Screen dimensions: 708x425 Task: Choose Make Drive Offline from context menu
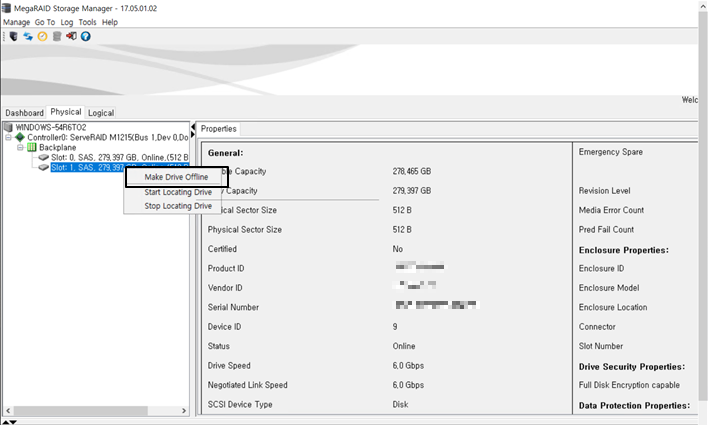(177, 177)
